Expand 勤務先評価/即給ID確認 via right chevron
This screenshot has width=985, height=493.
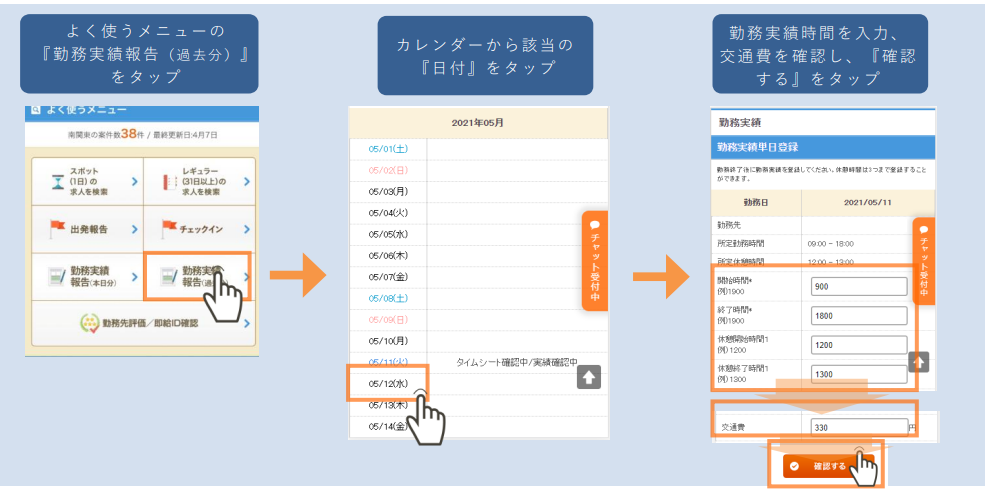(246, 323)
